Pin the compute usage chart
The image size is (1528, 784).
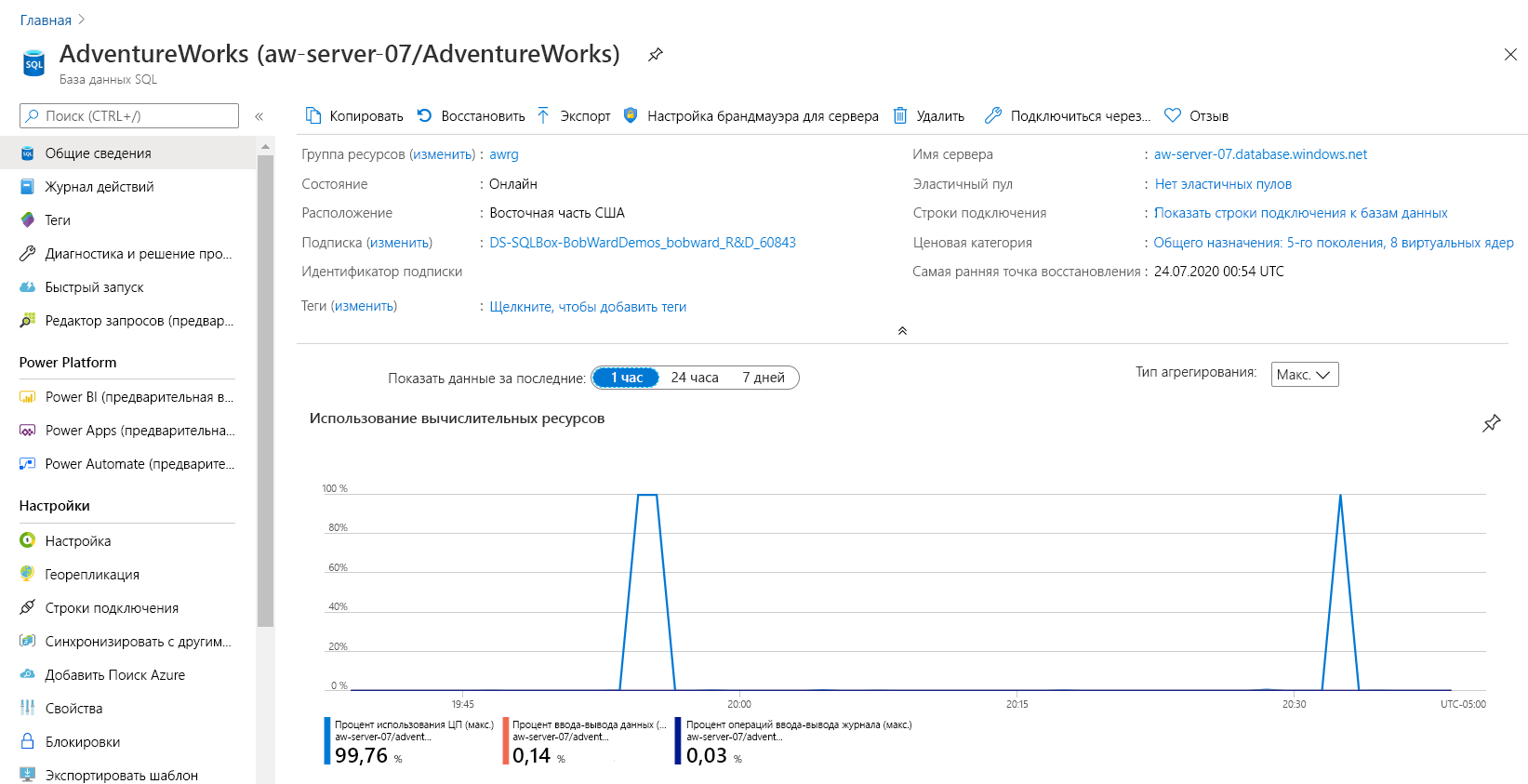point(1492,423)
